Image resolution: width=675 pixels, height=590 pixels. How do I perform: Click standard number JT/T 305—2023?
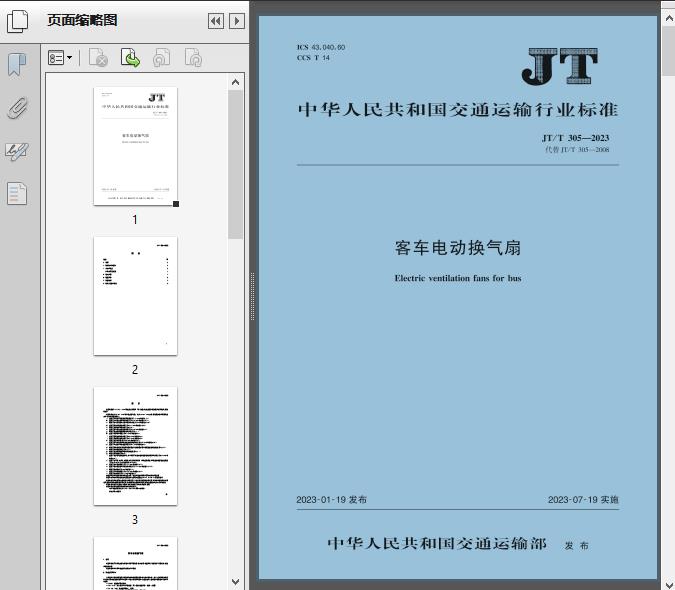tap(576, 138)
